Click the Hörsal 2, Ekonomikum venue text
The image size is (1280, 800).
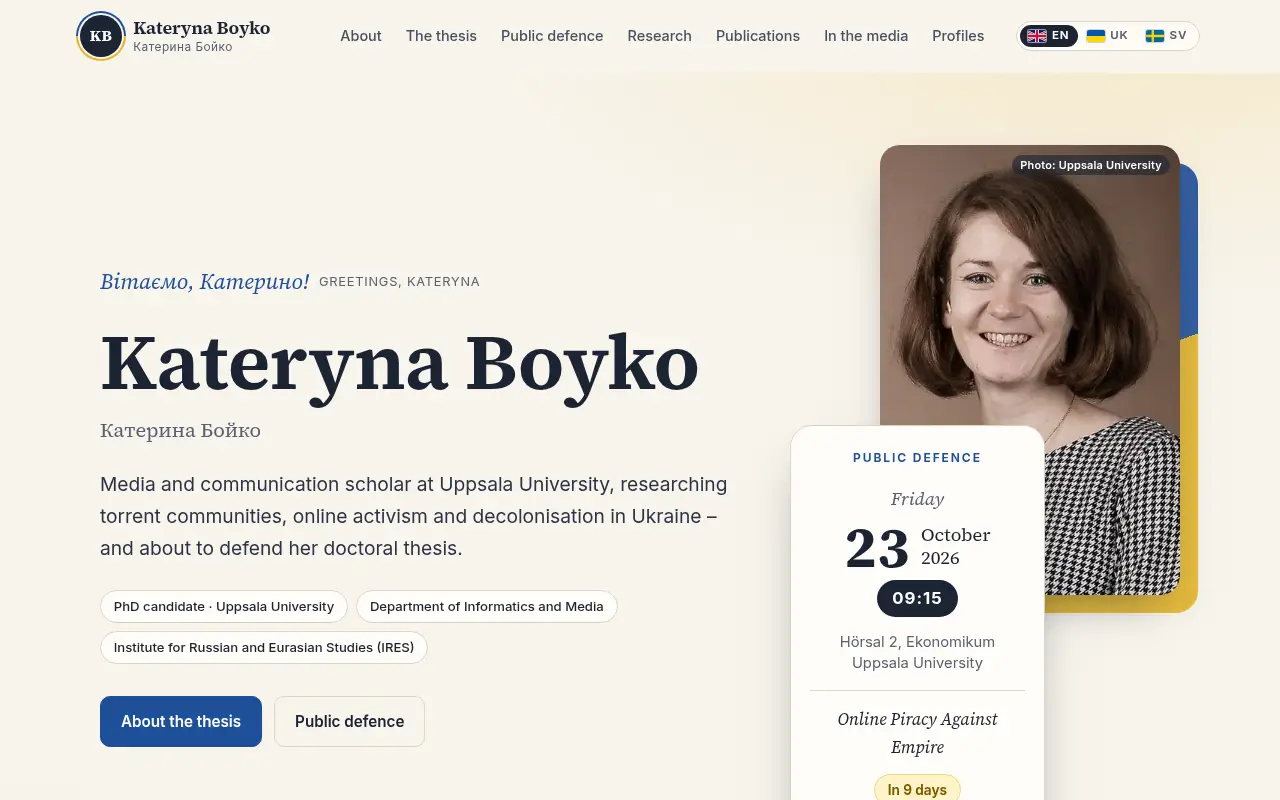[x=917, y=642]
